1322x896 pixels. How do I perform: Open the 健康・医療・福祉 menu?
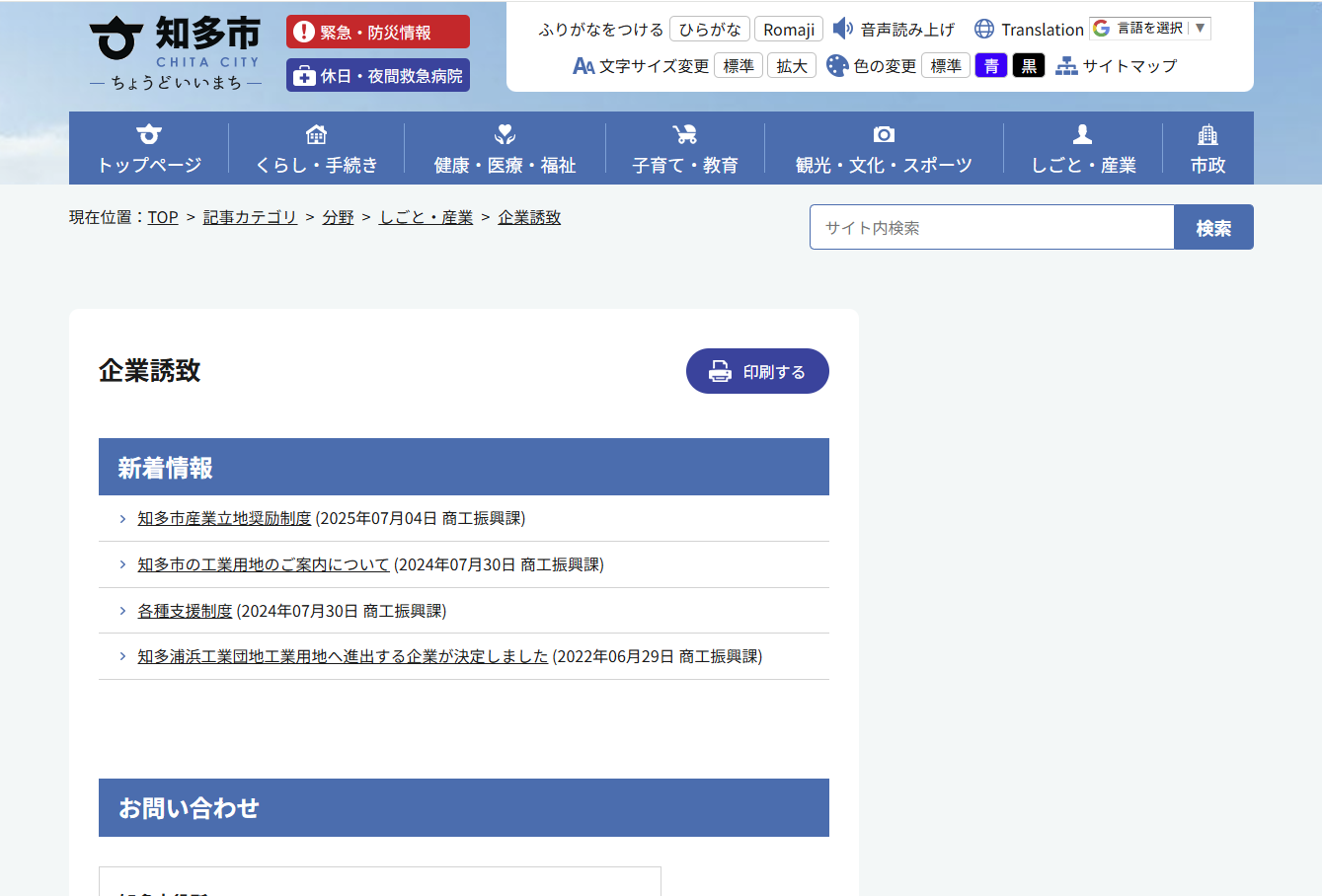[x=505, y=148]
